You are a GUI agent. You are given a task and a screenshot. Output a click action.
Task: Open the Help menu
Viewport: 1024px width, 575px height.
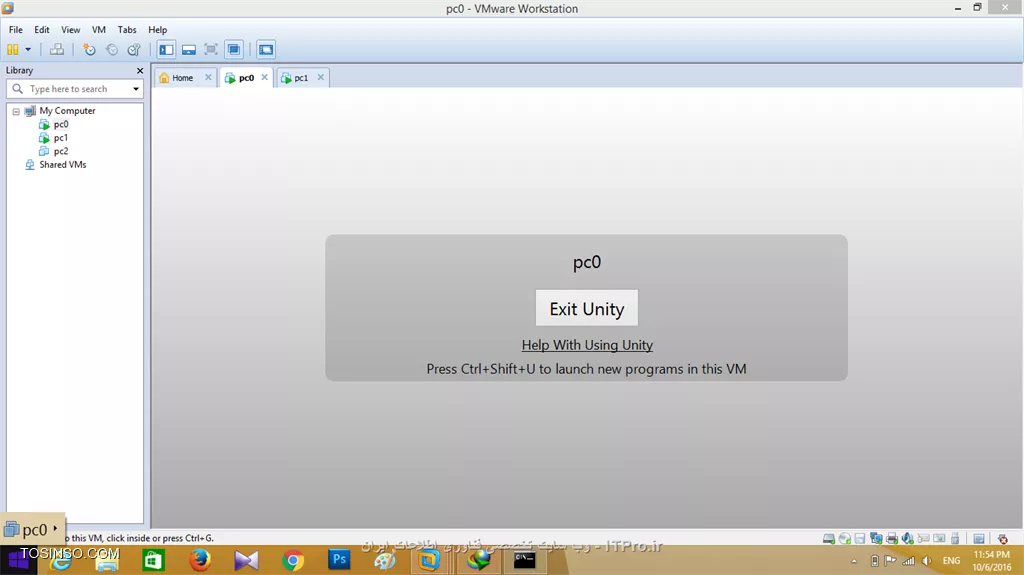tap(157, 29)
